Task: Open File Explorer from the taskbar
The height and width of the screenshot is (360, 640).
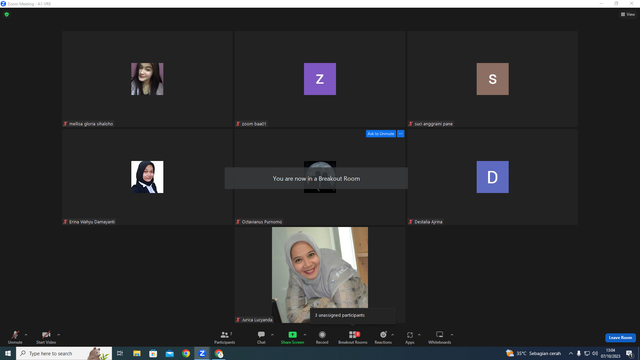Action: pyautogui.click(x=137, y=353)
